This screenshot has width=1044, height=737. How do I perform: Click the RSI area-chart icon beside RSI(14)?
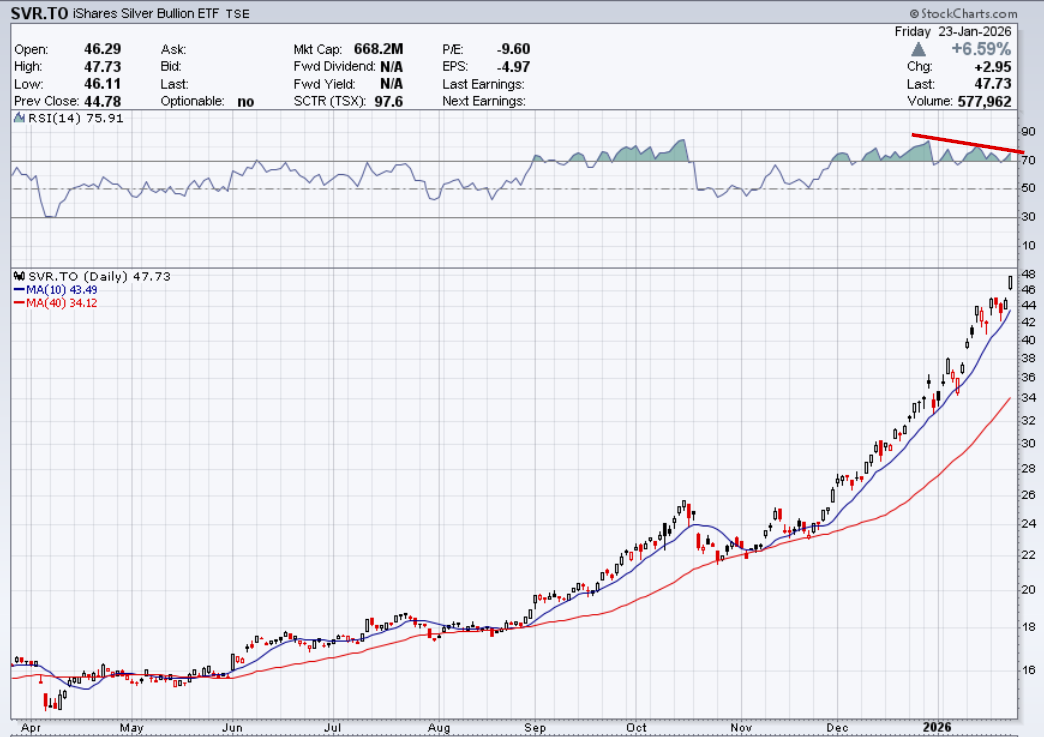point(19,119)
